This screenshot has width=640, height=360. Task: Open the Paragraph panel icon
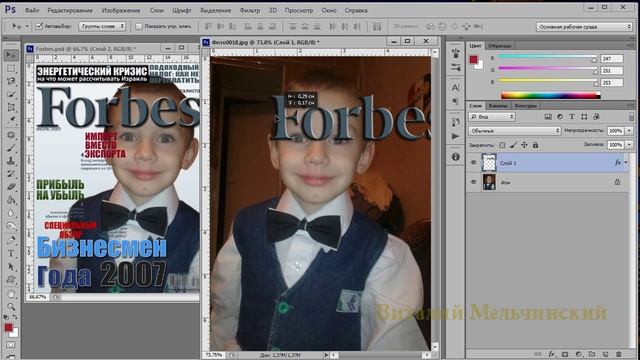456,101
